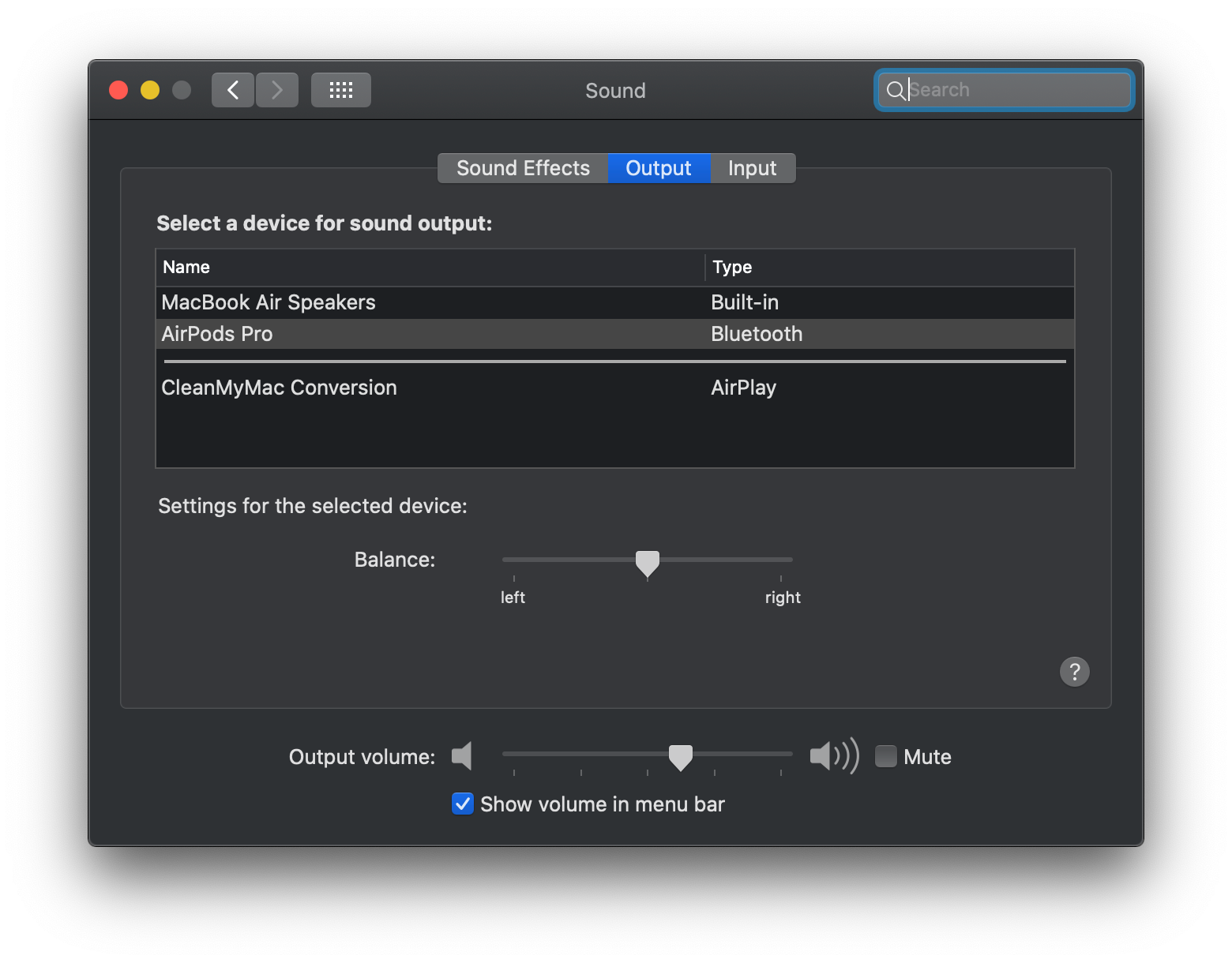Click the forward navigation arrow
This screenshot has height=963, width=1232.
[x=276, y=89]
